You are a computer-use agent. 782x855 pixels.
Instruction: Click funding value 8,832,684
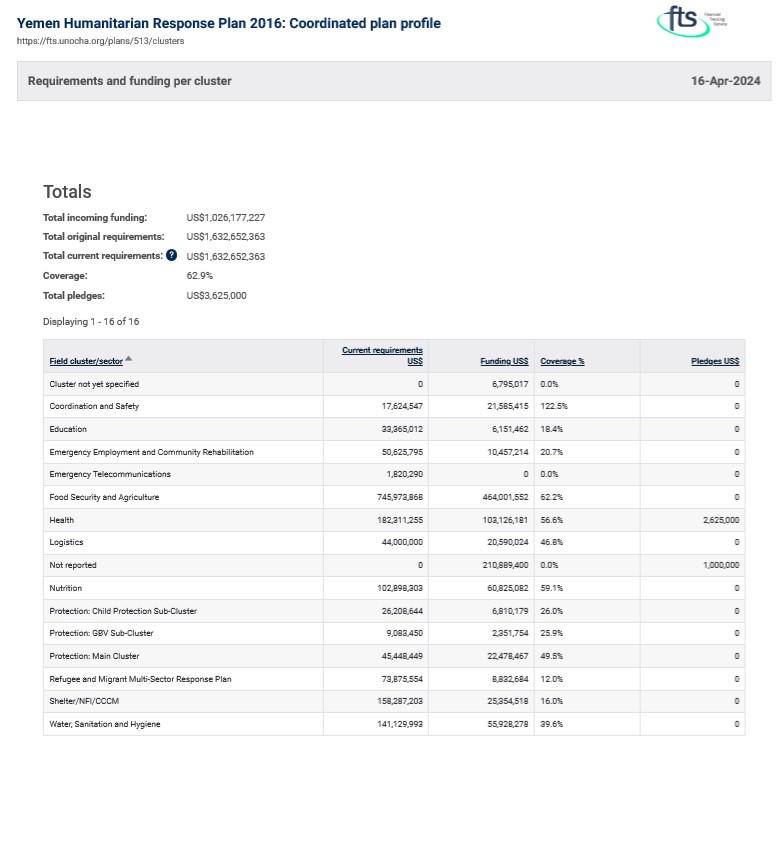[x=510, y=679]
